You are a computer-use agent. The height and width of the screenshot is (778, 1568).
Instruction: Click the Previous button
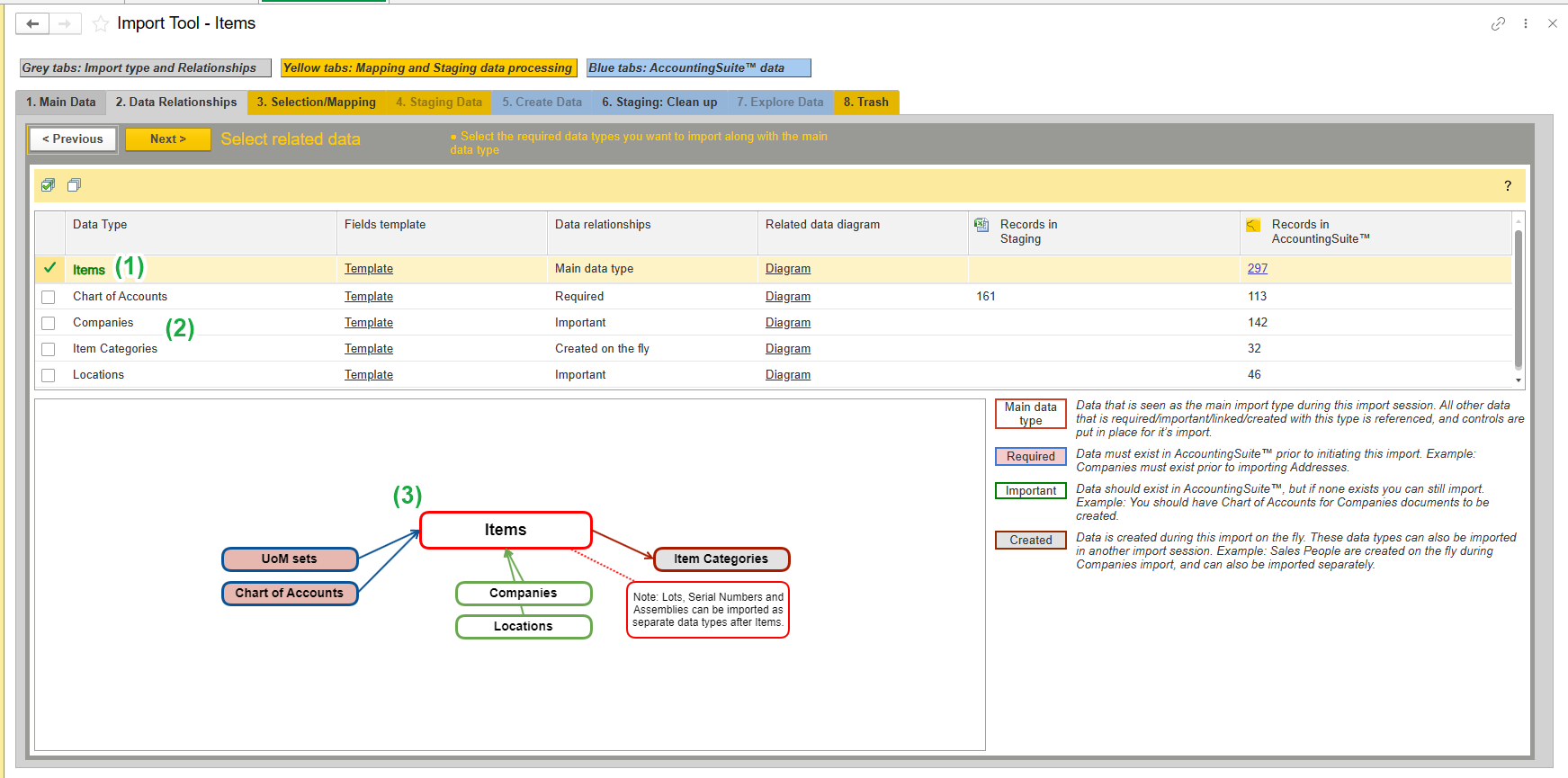coord(73,139)
